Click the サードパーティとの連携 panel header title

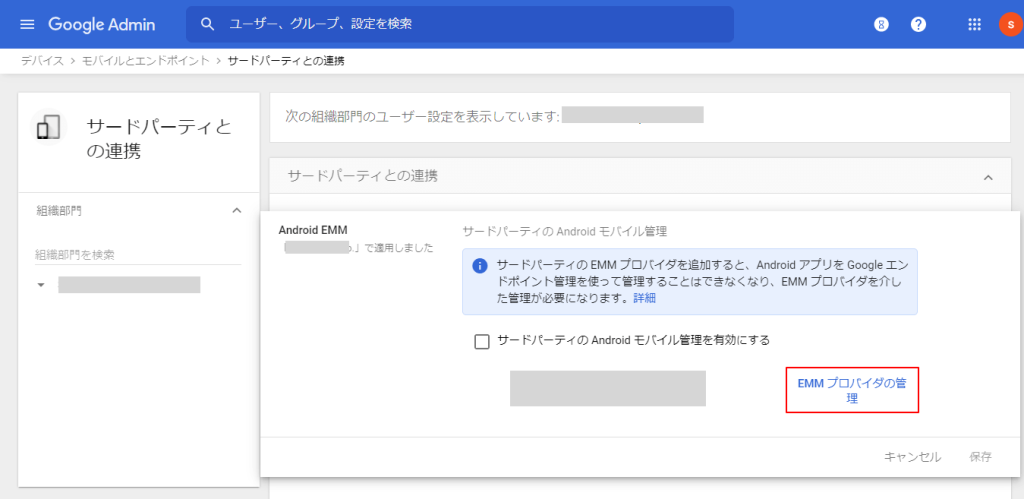363,176
